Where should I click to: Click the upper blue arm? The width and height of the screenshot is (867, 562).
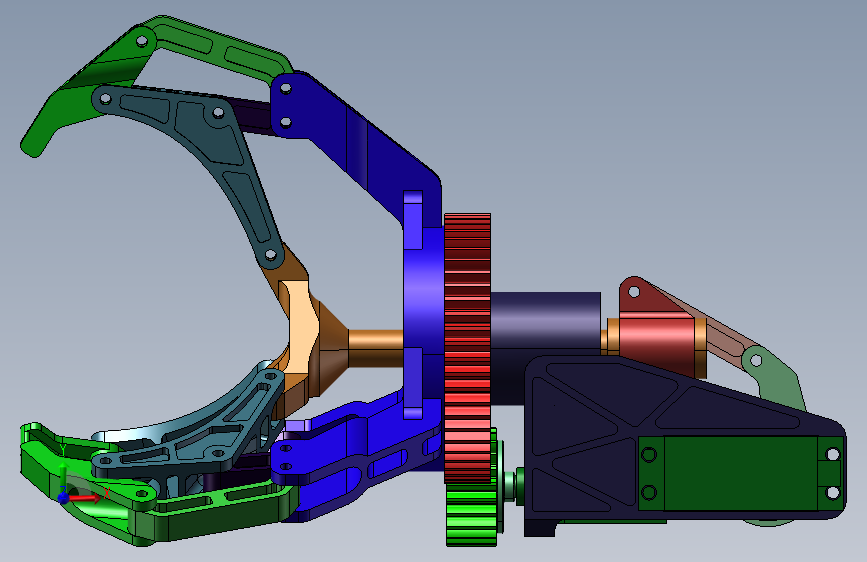(x=359, y=147)
